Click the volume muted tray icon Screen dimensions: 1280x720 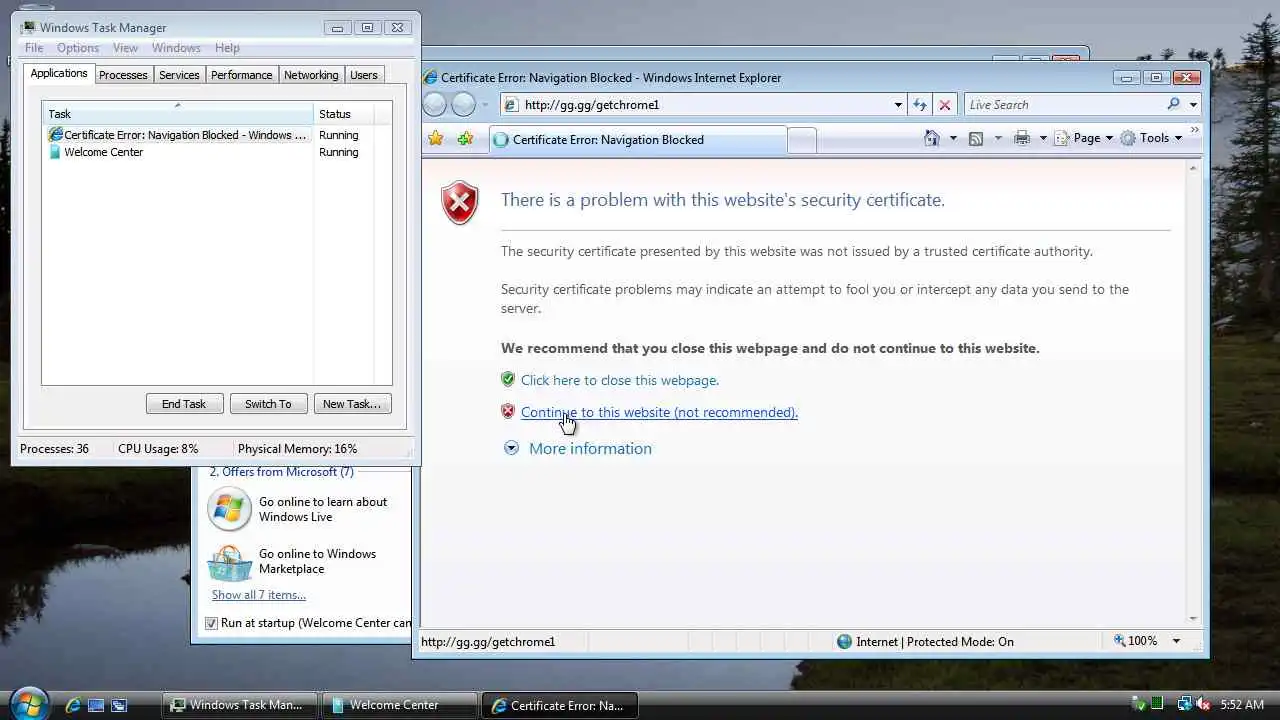(1203, 705)
